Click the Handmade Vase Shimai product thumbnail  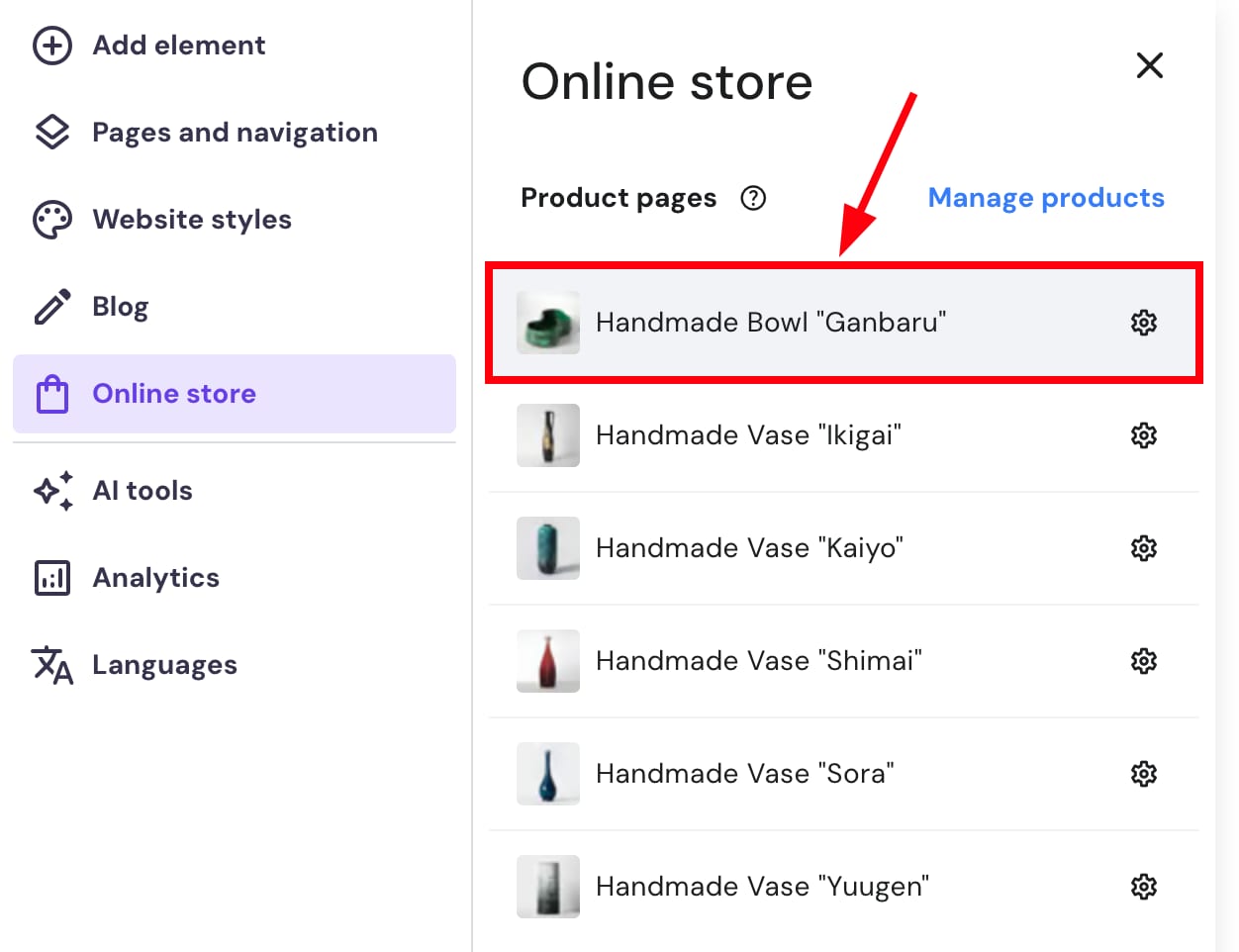pos(547,660)
